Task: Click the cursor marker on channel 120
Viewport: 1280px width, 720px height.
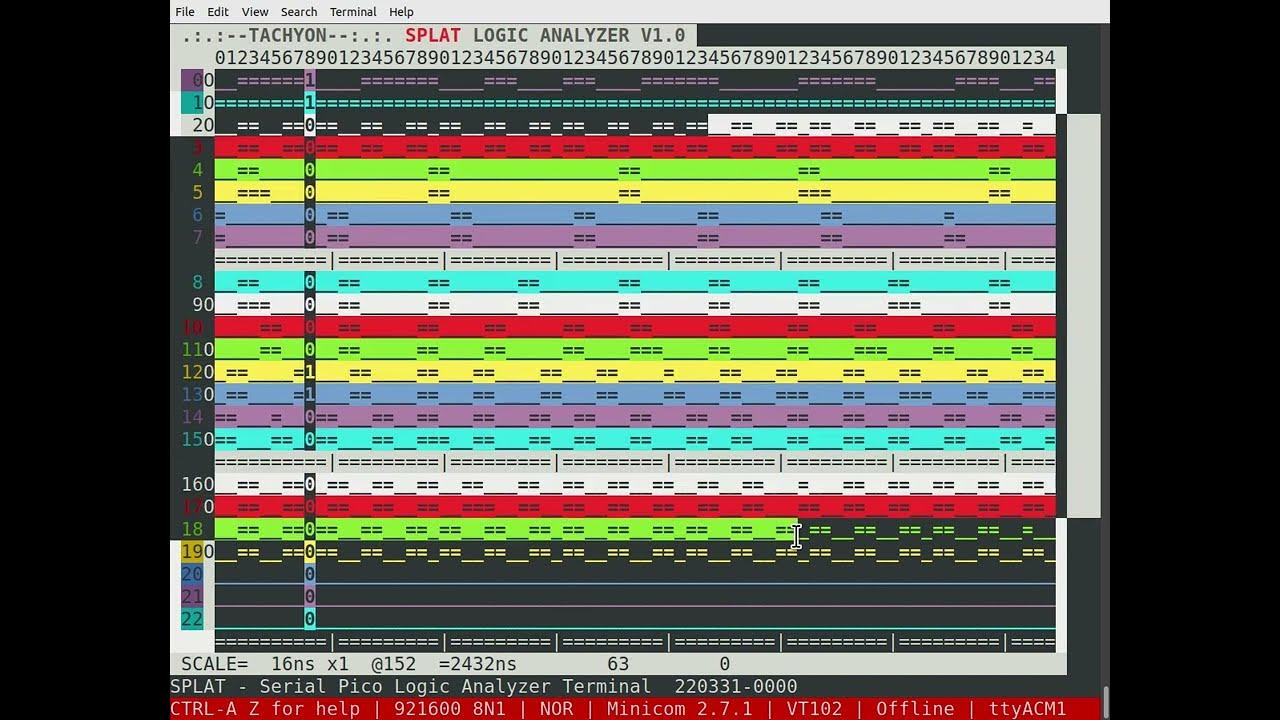Action: pos(310,372)
